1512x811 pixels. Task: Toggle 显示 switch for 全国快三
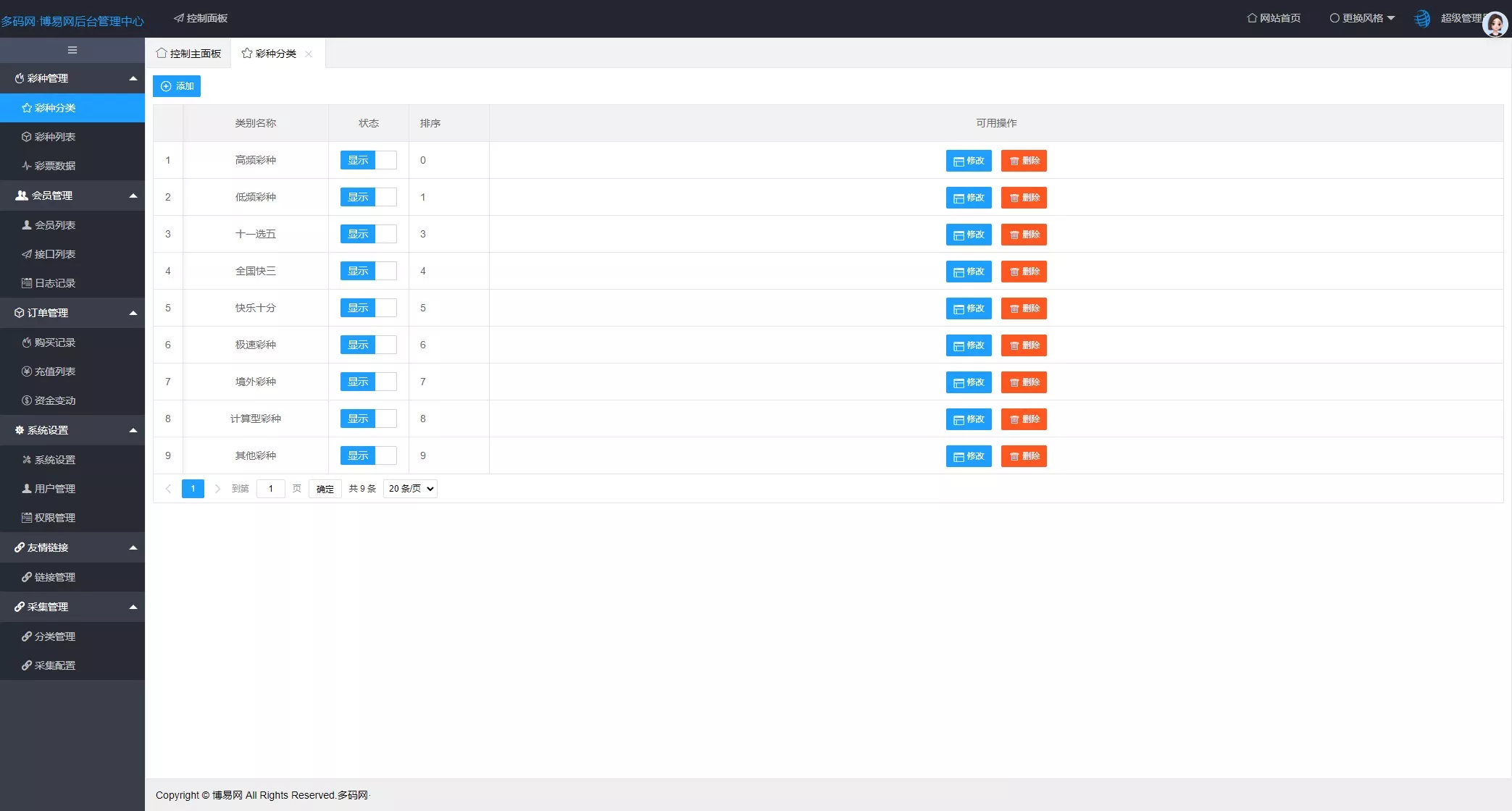[368, 271]
